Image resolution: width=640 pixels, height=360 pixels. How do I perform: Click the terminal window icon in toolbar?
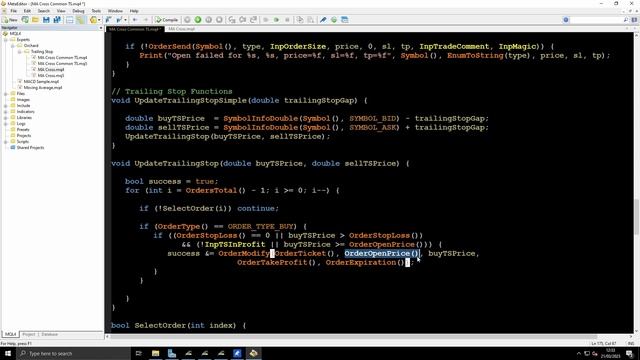coord(344,20)
